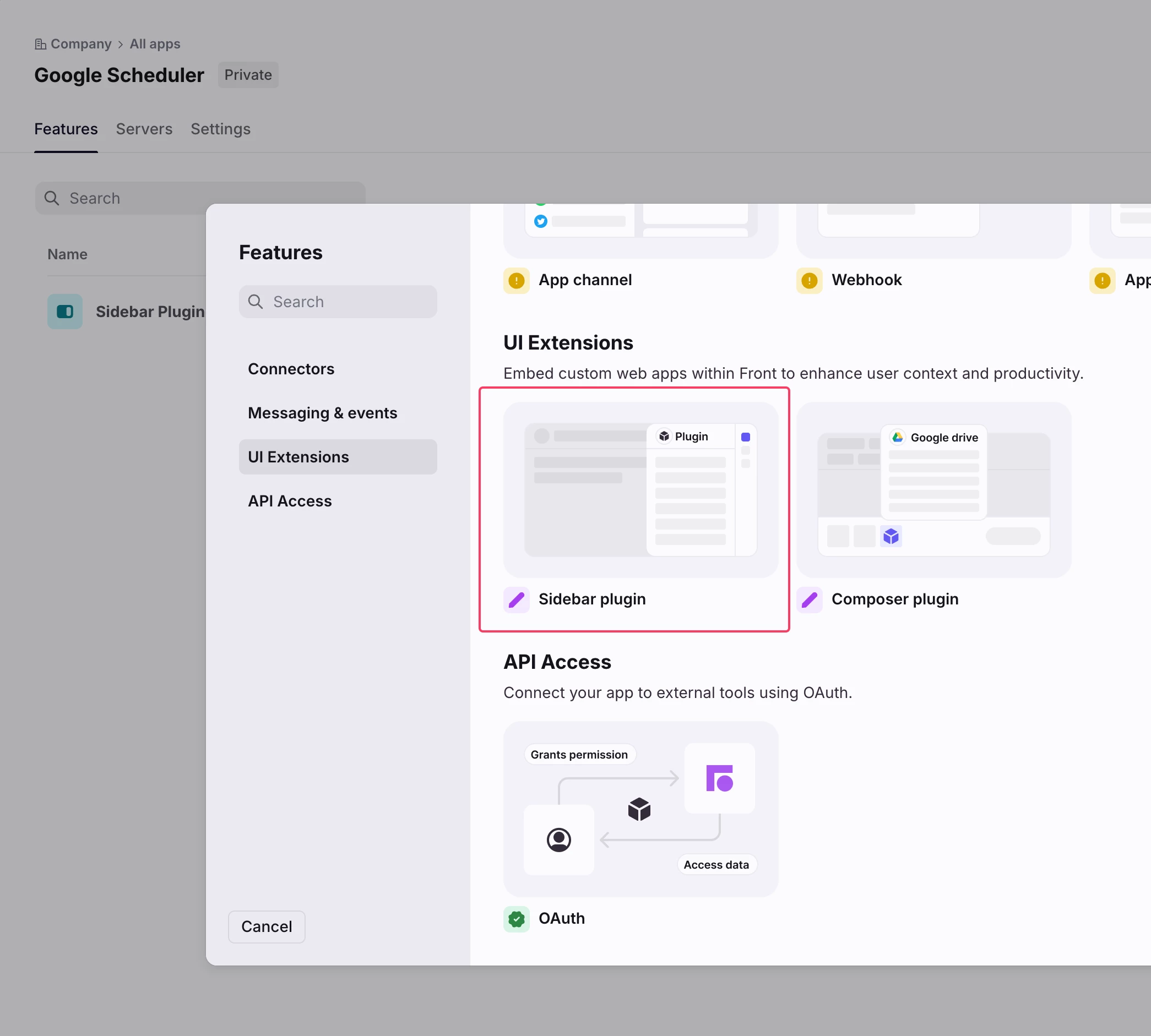
Task: Select Connectors in Features sidebar
Action: click(x=290, y=369)
